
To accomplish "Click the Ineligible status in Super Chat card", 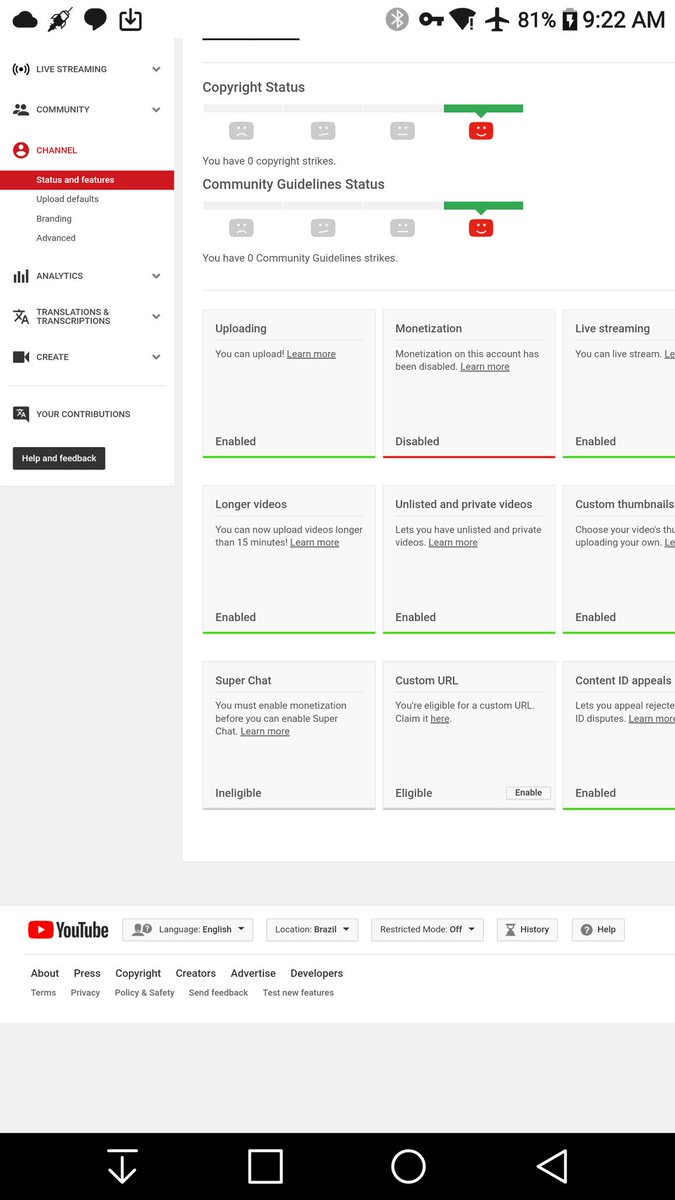I will (238, 793).
